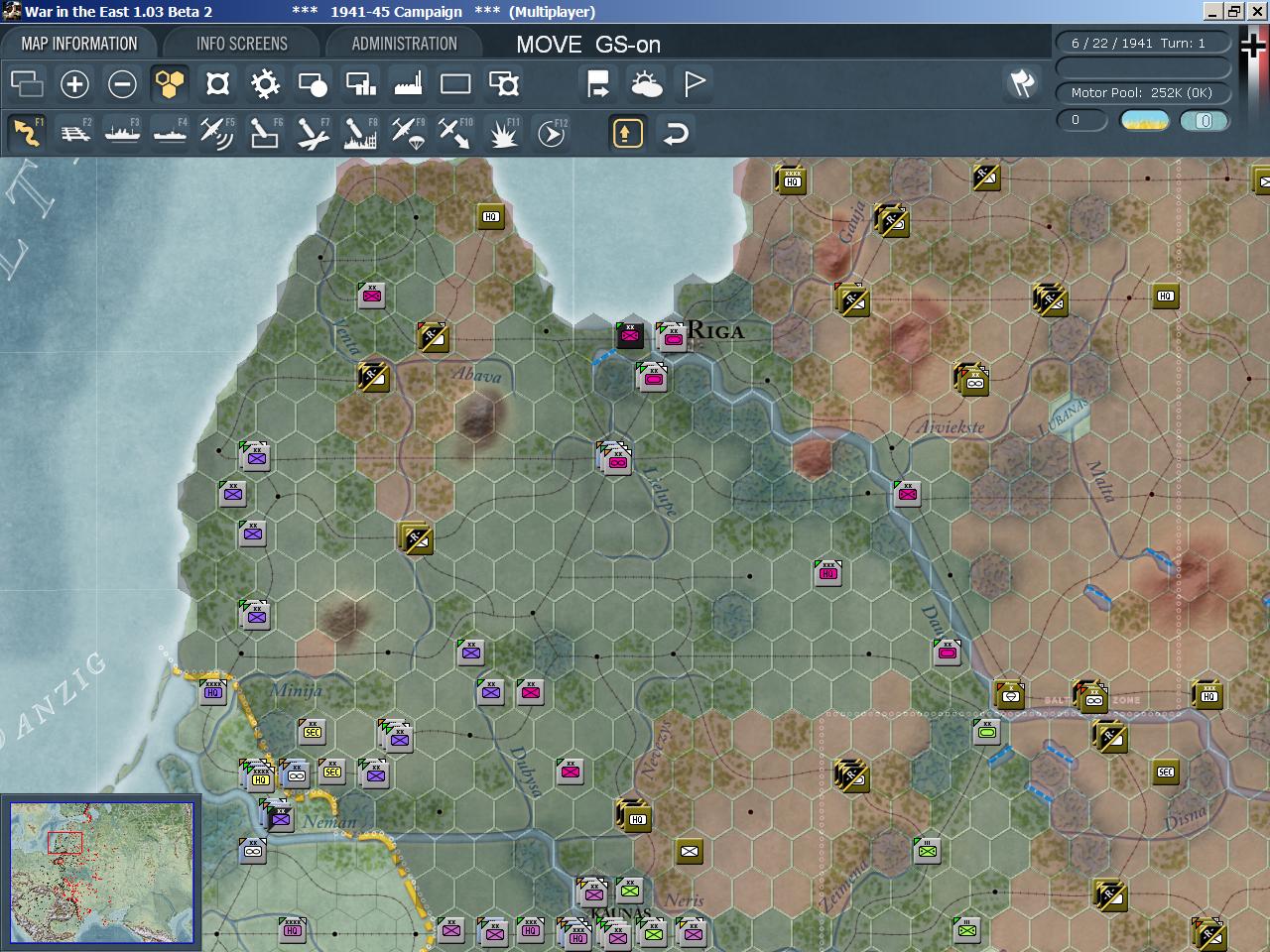Viewport: 1270px width, 952px height.
Task: Click the overlapping windows icon in the toolbar
Action: (27, 84)
